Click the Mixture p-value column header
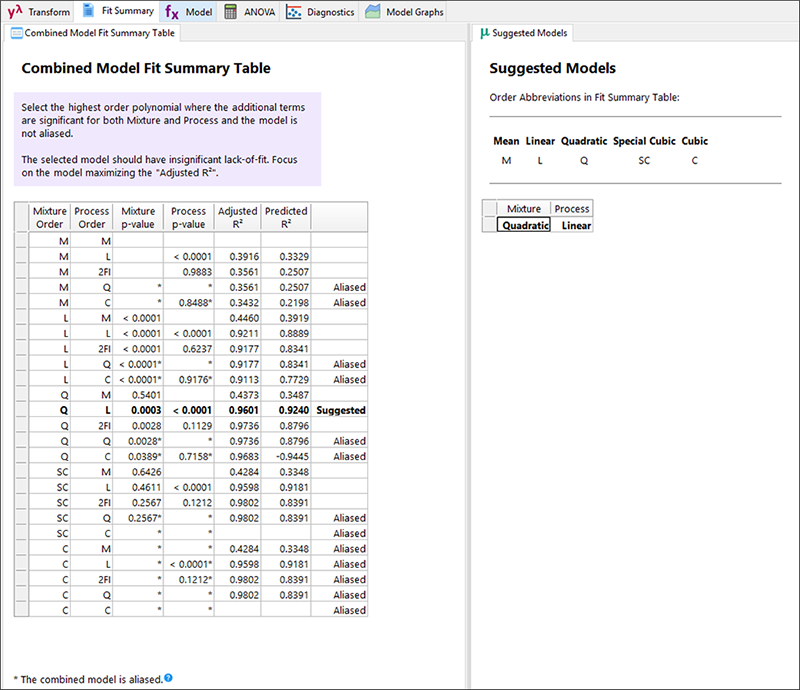800x690 pixels. pos(138,218)
